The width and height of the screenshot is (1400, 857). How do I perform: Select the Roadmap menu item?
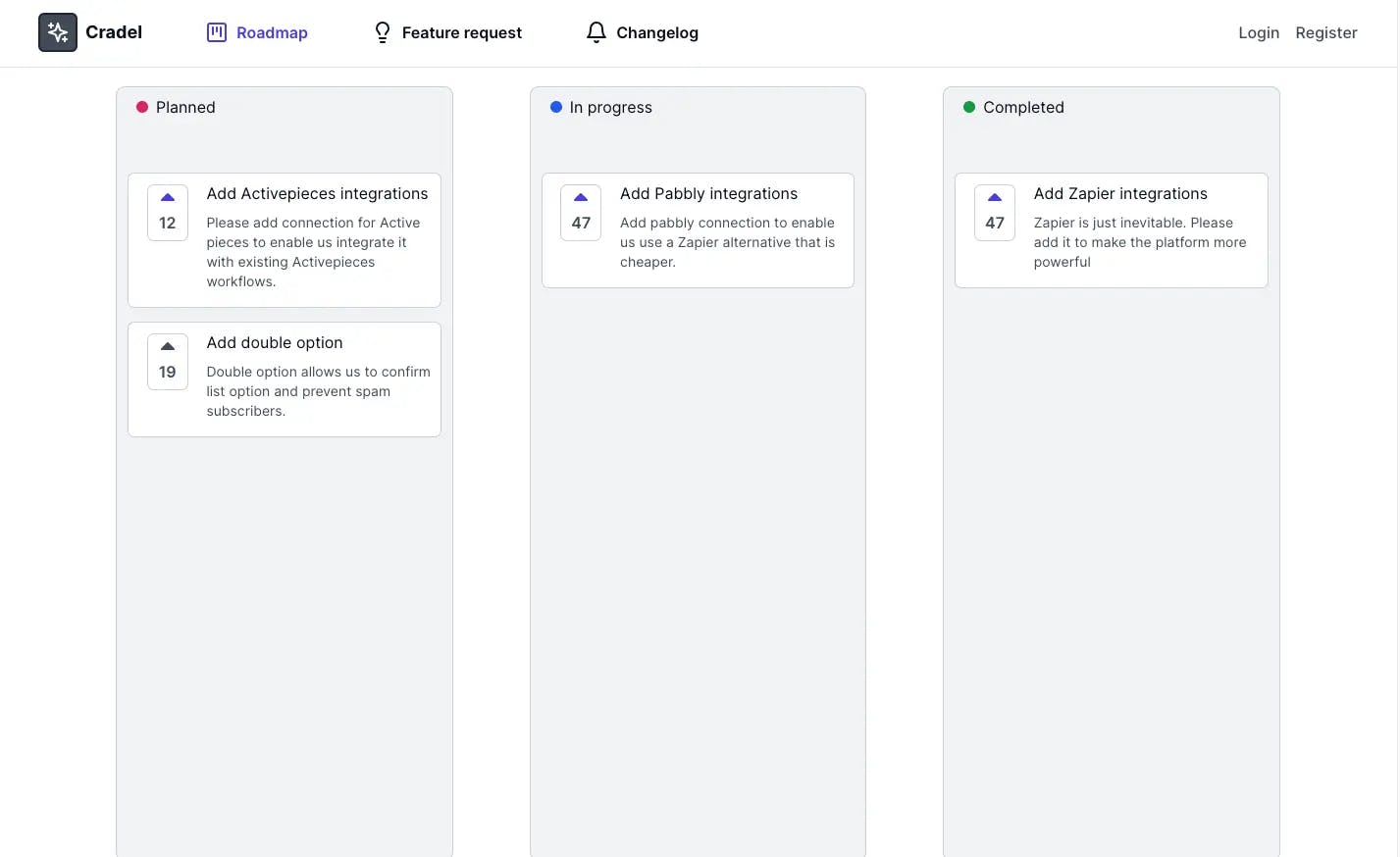270,32
